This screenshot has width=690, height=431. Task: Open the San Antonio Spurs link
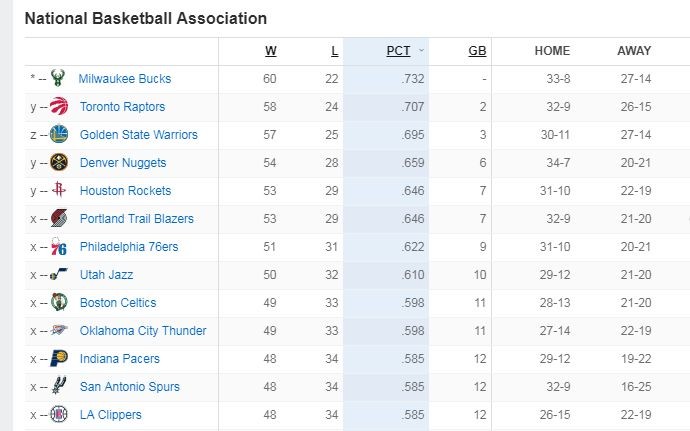click(130, 387)
